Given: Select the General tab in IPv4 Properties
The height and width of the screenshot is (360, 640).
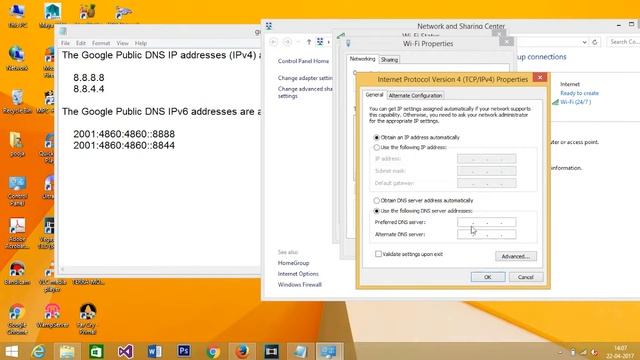Looking at the screenshot, I should coord(374,95).
